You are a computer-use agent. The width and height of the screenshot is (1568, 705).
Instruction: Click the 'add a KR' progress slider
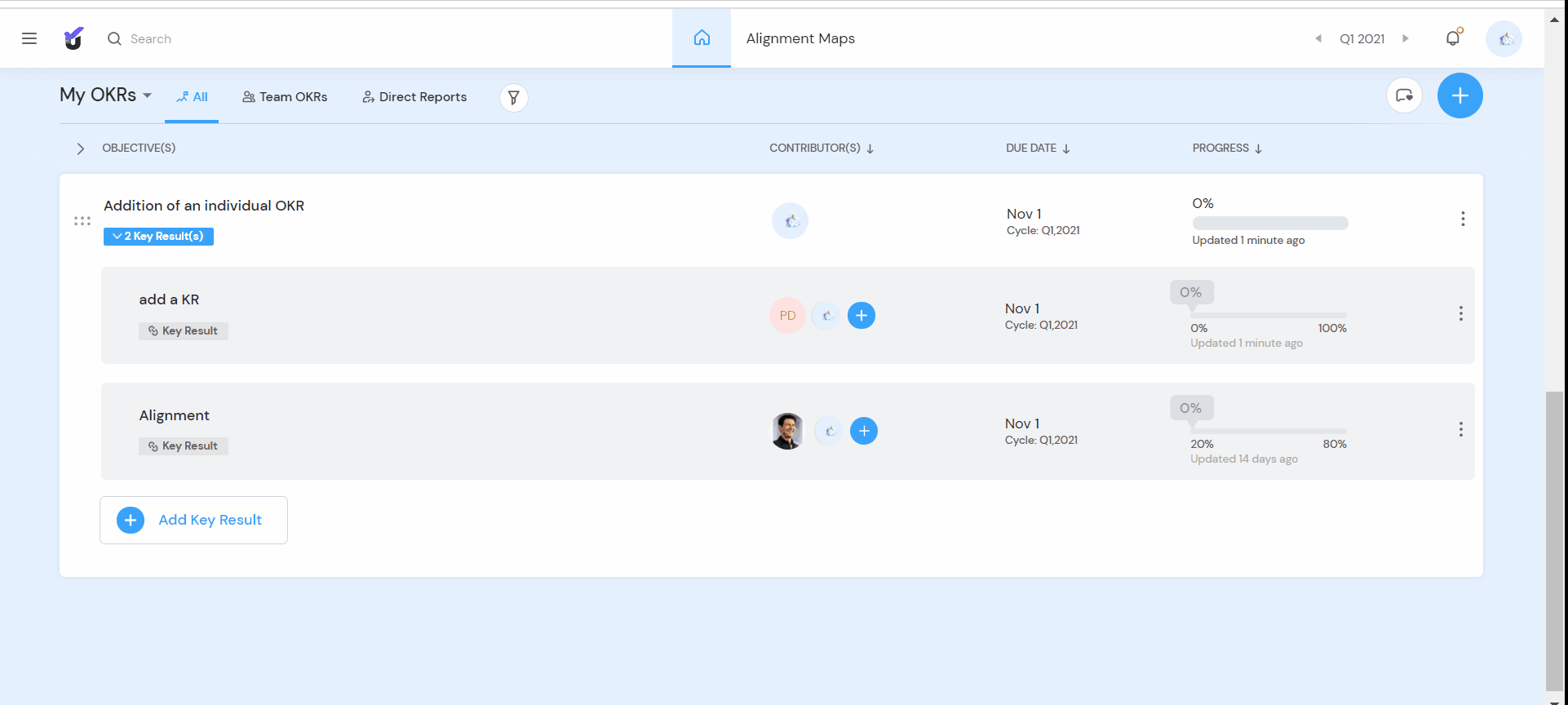1268,315
